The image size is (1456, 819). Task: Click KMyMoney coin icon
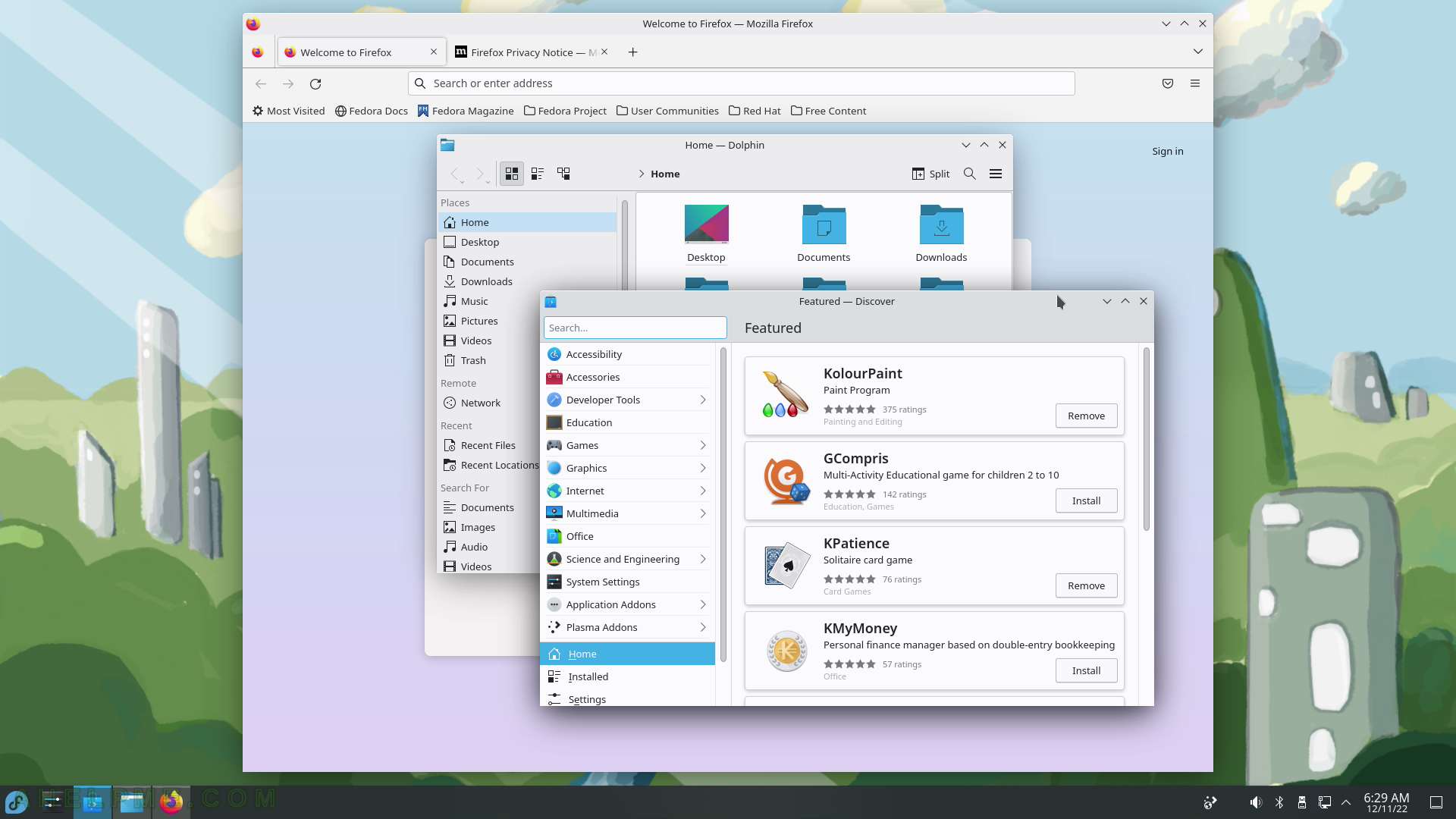tap(786, 650)
